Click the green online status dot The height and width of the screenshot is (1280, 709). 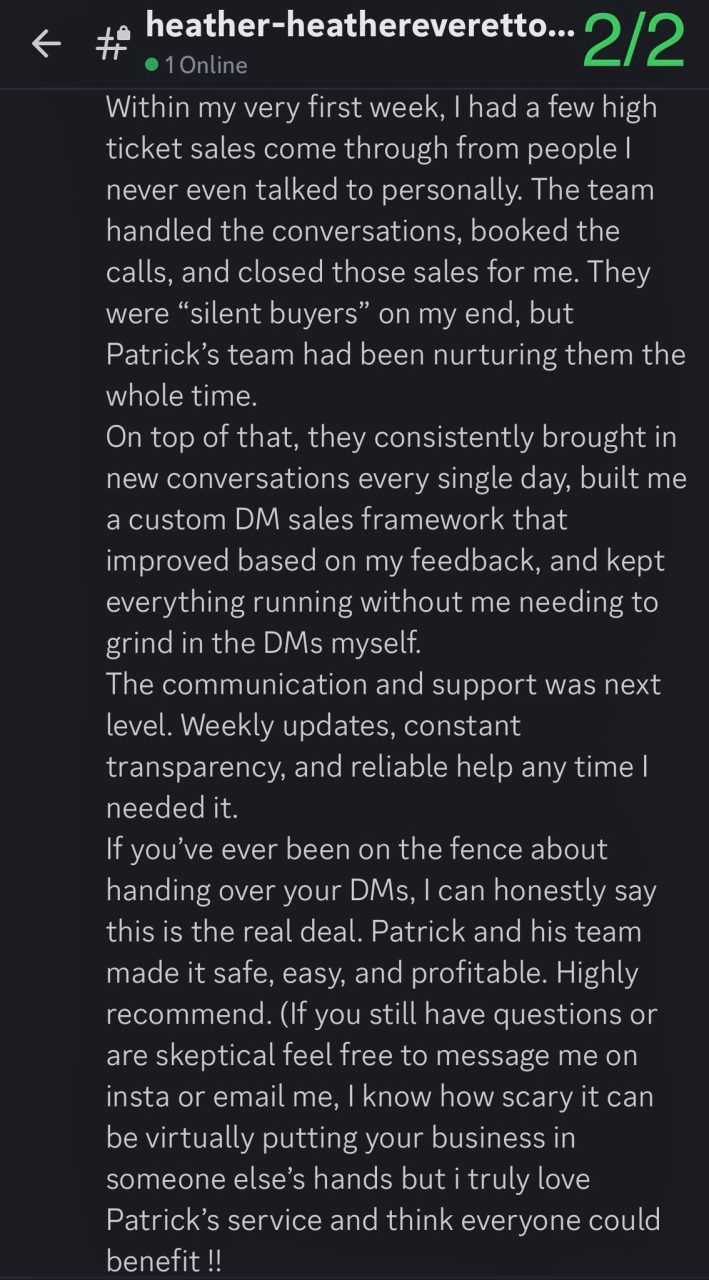151,65
